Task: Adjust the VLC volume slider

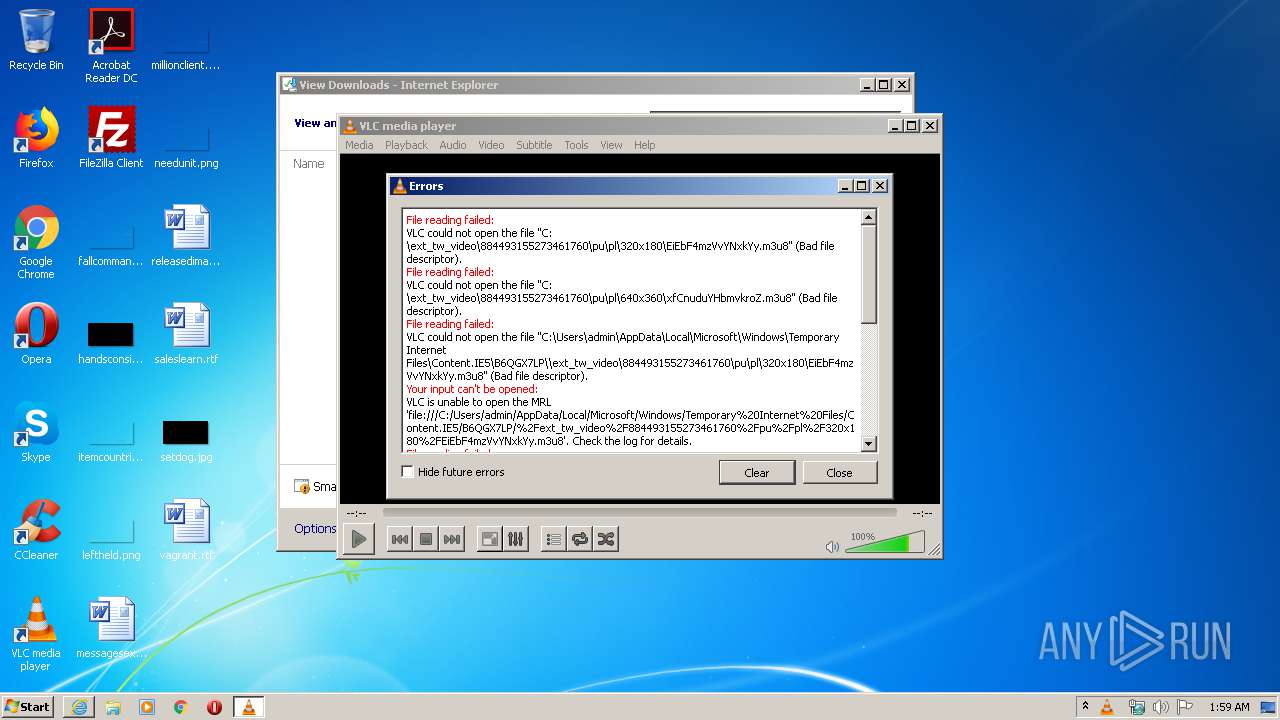Action: coord(885,544)
